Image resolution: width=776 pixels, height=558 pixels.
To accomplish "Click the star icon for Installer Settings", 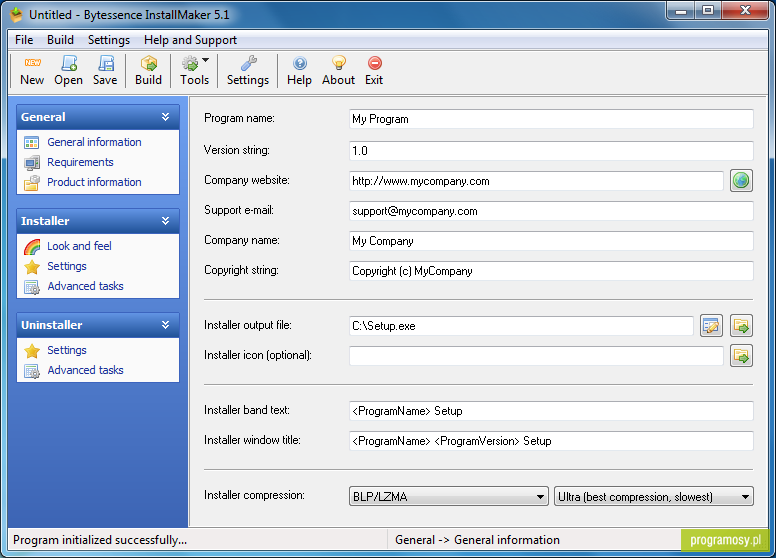I will pos(32,267).
